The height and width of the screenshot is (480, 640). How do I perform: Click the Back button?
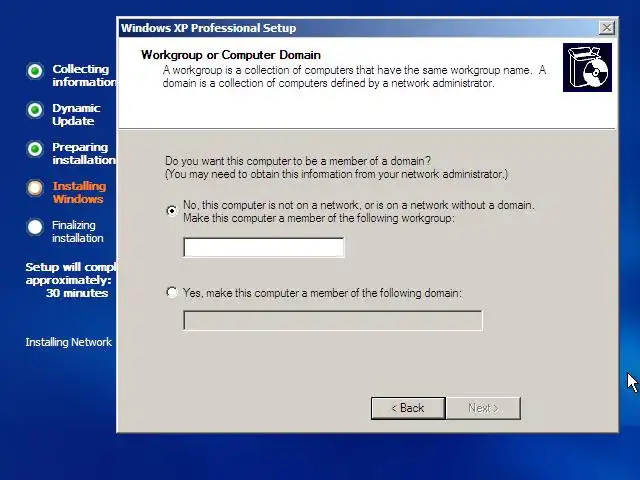point(408,408)
